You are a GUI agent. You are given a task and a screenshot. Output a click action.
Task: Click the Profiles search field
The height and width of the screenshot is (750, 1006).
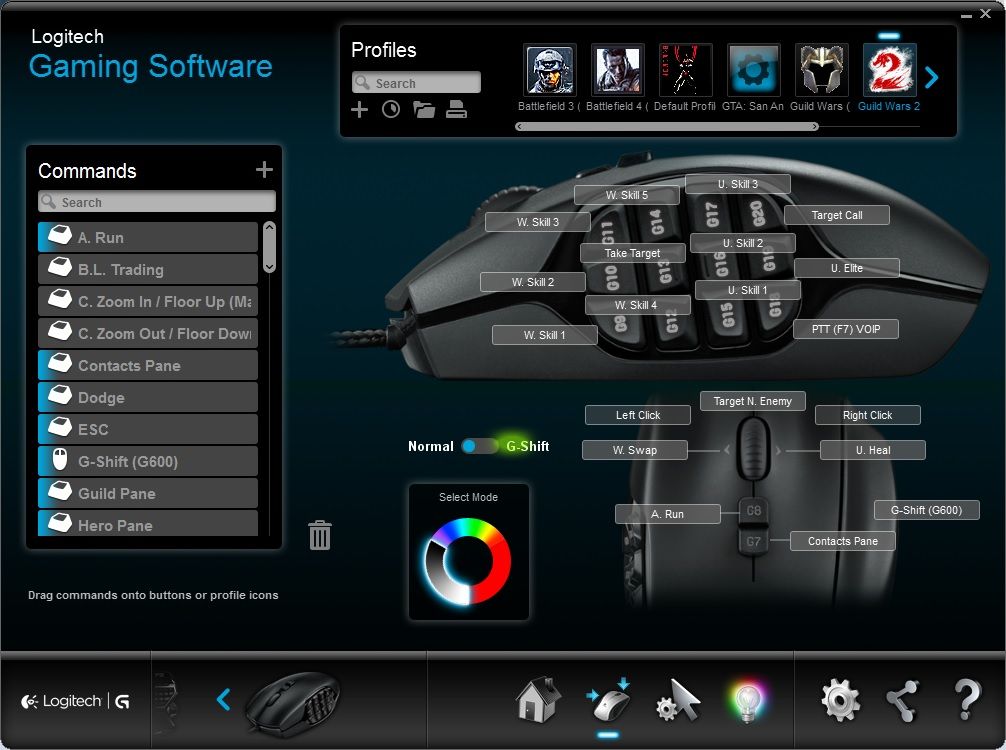coord(416,83)
